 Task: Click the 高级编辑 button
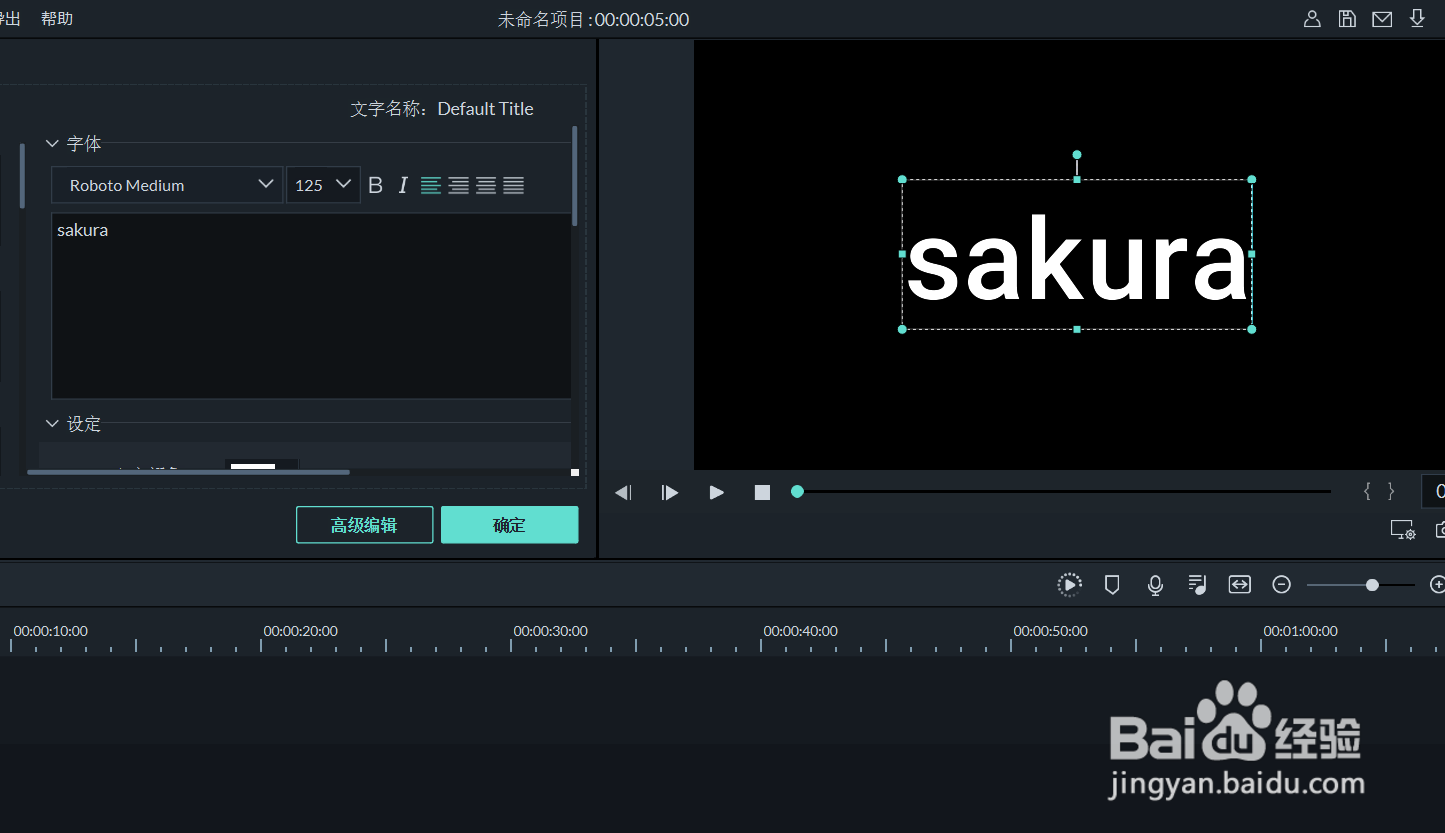[364, 525]
